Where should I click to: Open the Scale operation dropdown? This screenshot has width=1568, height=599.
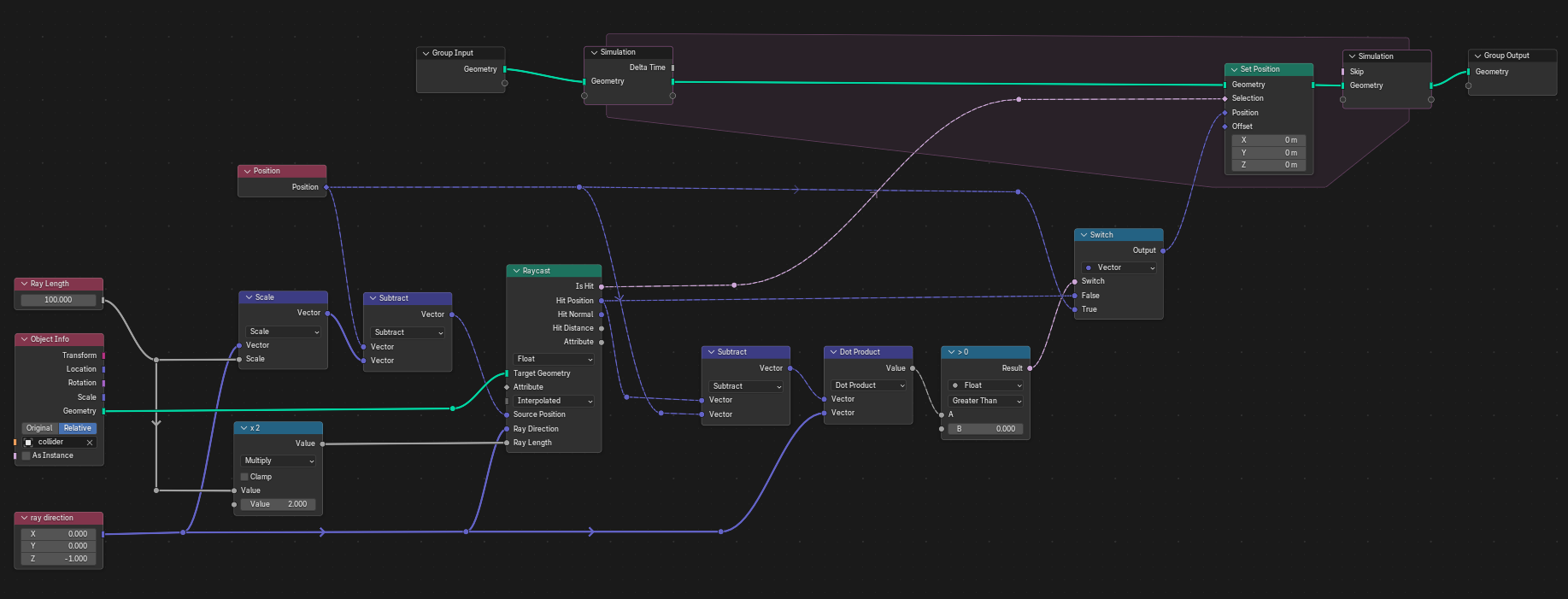click(284, 332)
